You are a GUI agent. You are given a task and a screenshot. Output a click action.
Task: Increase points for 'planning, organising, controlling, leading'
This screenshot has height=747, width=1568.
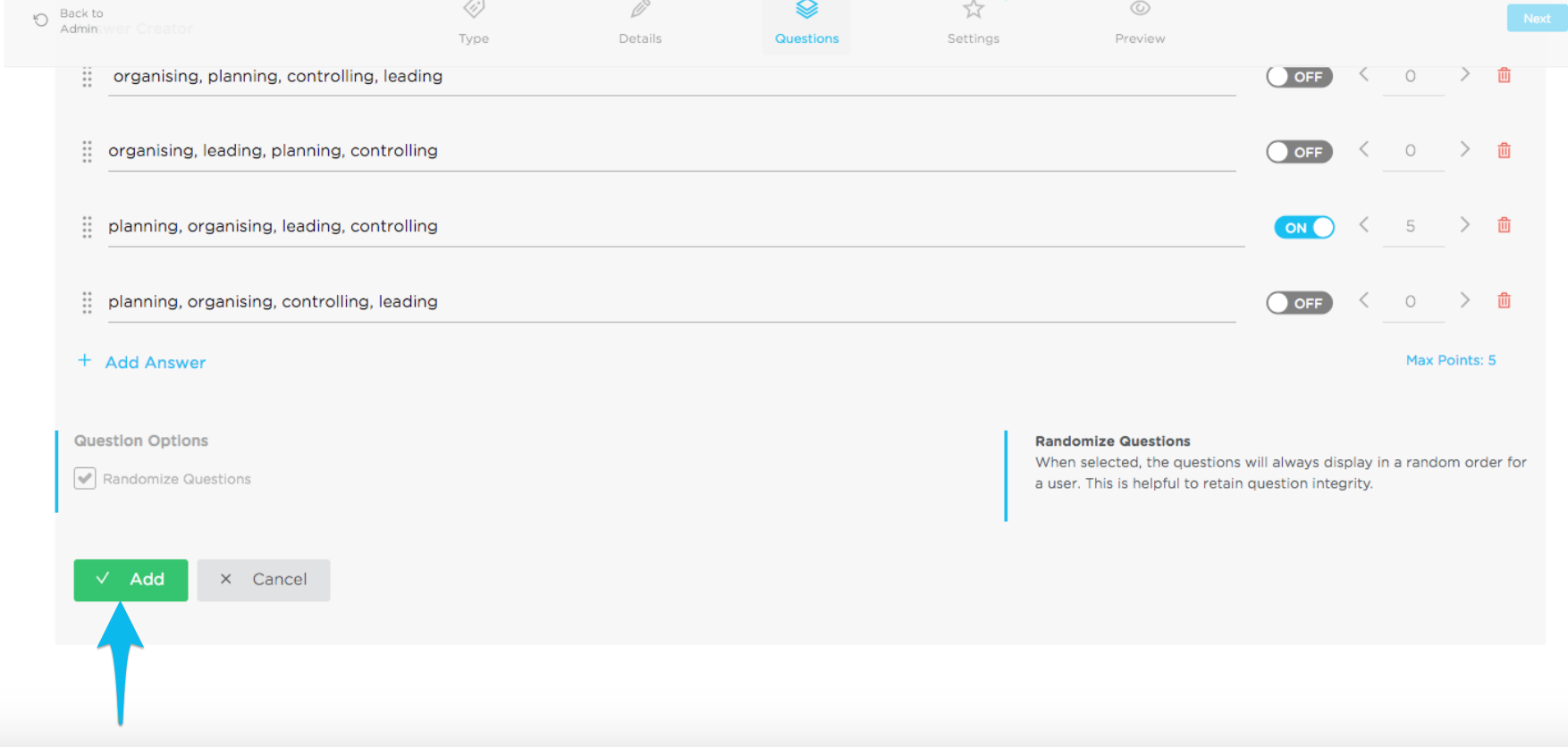(x=1464, y=300)
